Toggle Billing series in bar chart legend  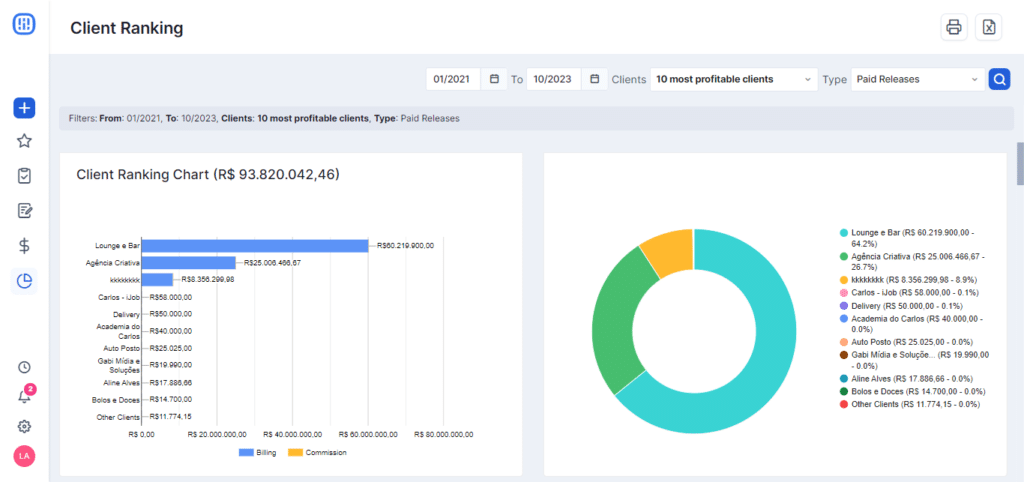(x=257, y=453)
